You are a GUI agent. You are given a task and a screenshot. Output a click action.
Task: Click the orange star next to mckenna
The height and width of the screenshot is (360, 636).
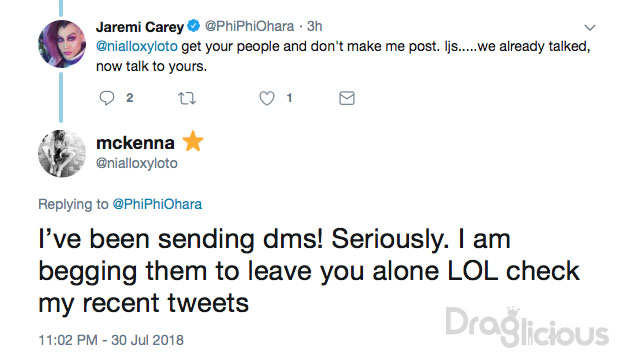193,141
